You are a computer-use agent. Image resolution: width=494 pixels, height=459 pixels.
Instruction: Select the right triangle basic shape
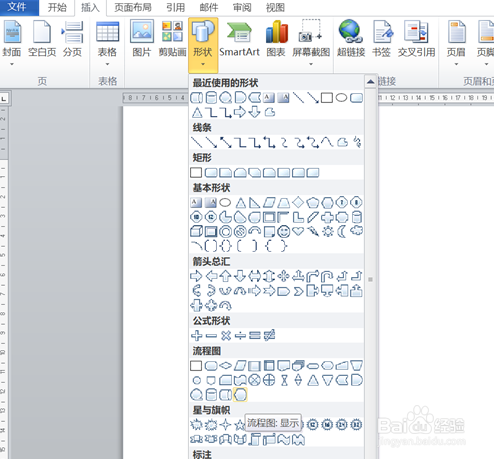(255, 202)
